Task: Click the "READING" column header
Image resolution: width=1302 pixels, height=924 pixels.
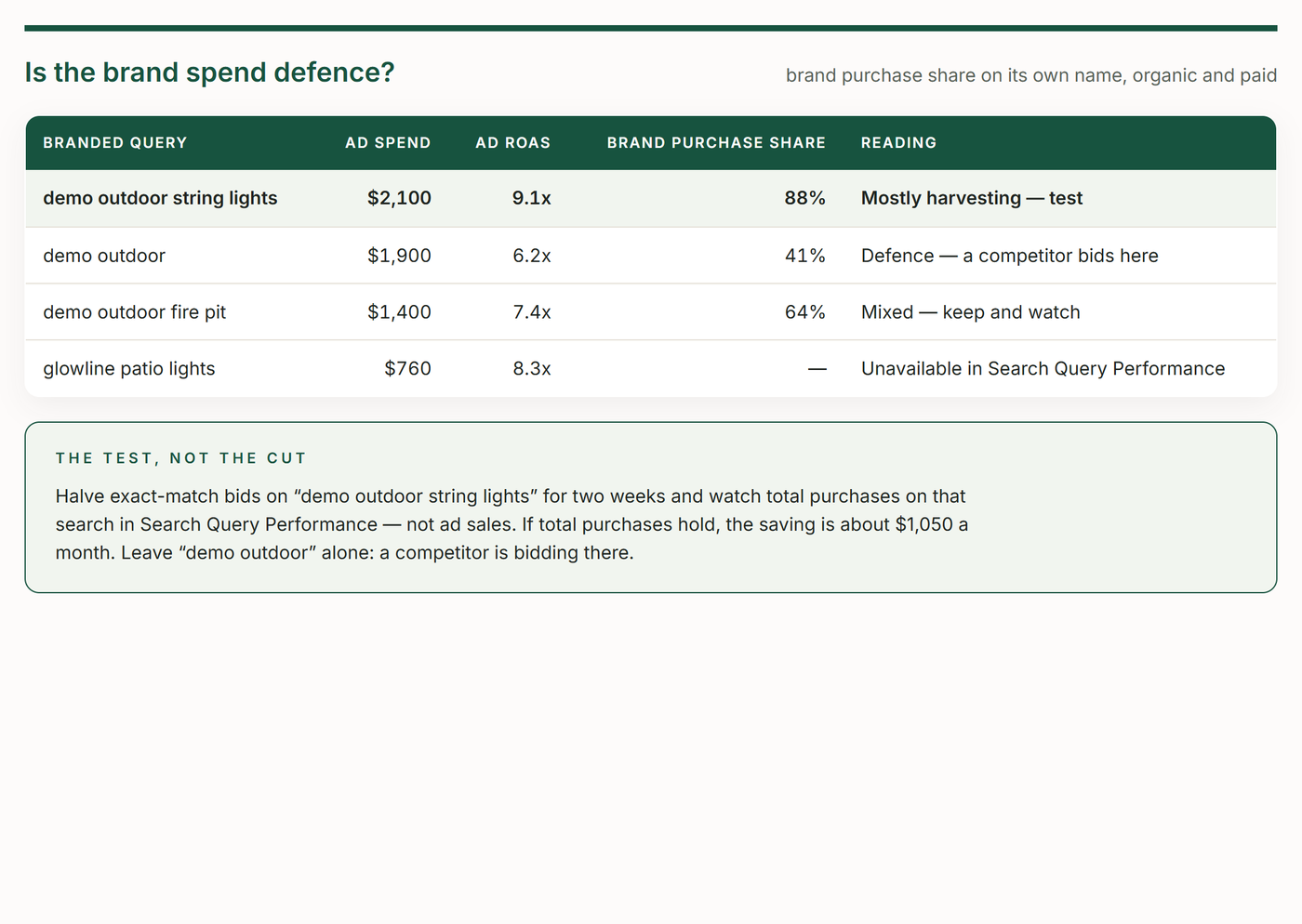Action: tap(898, 143)
